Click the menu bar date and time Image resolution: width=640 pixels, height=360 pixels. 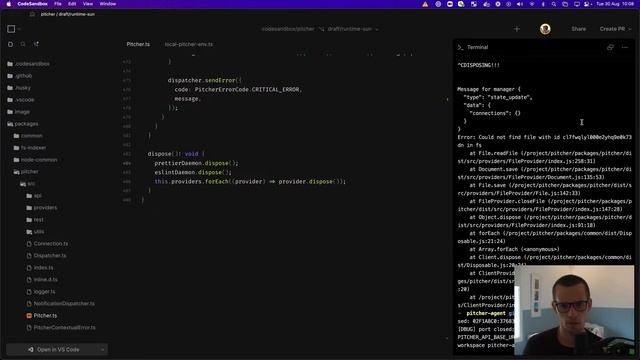click(x=616, y=4)
